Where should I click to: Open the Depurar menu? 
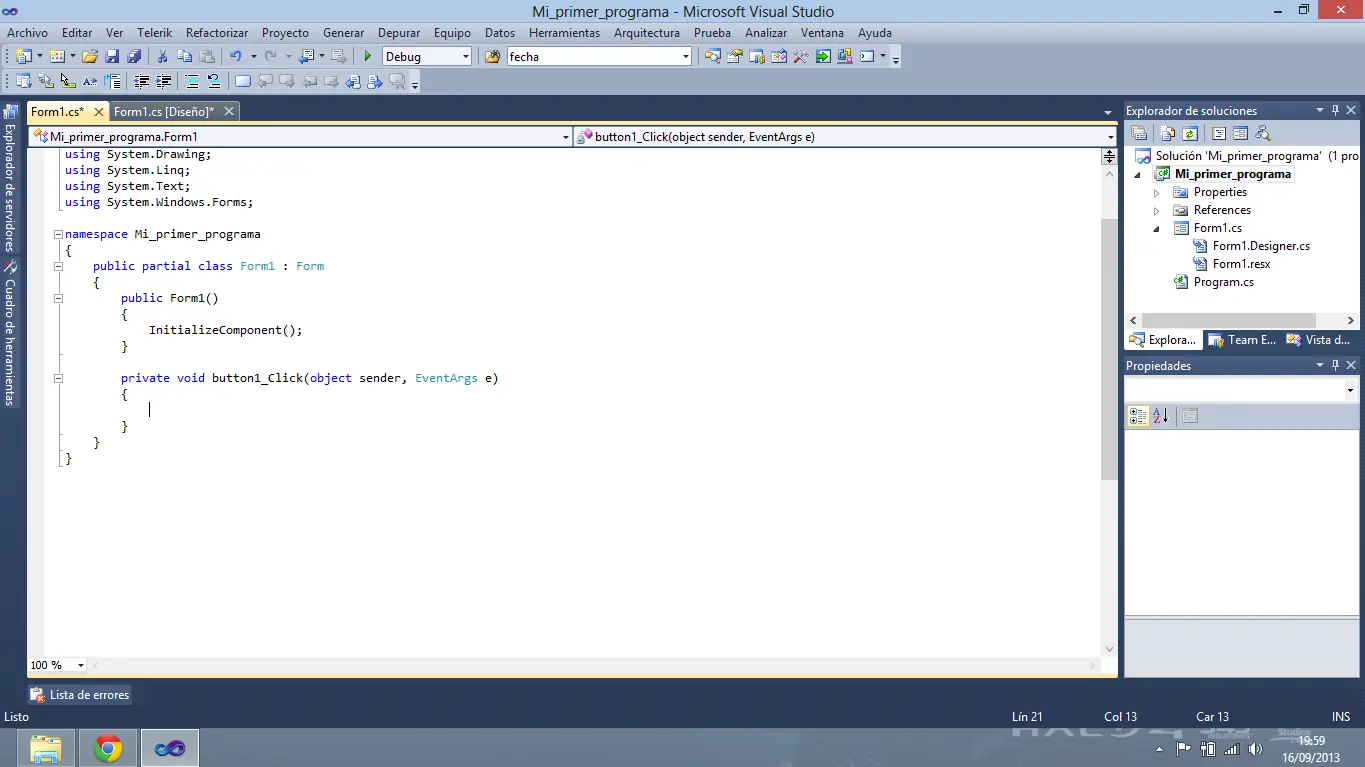coord(399,32)
